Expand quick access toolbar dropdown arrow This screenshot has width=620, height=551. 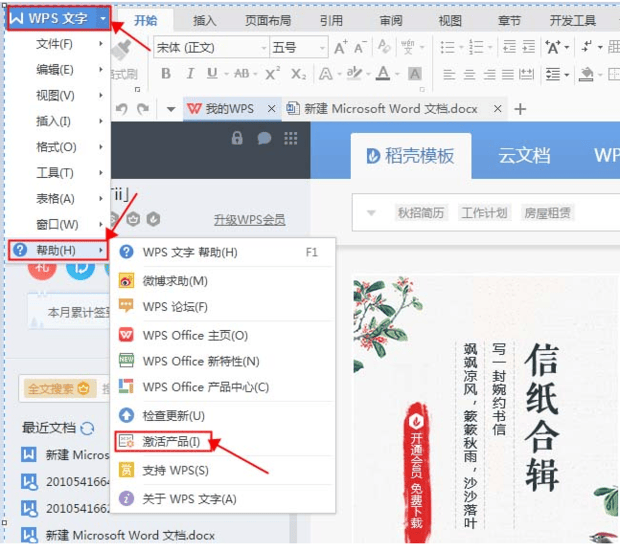171,109
